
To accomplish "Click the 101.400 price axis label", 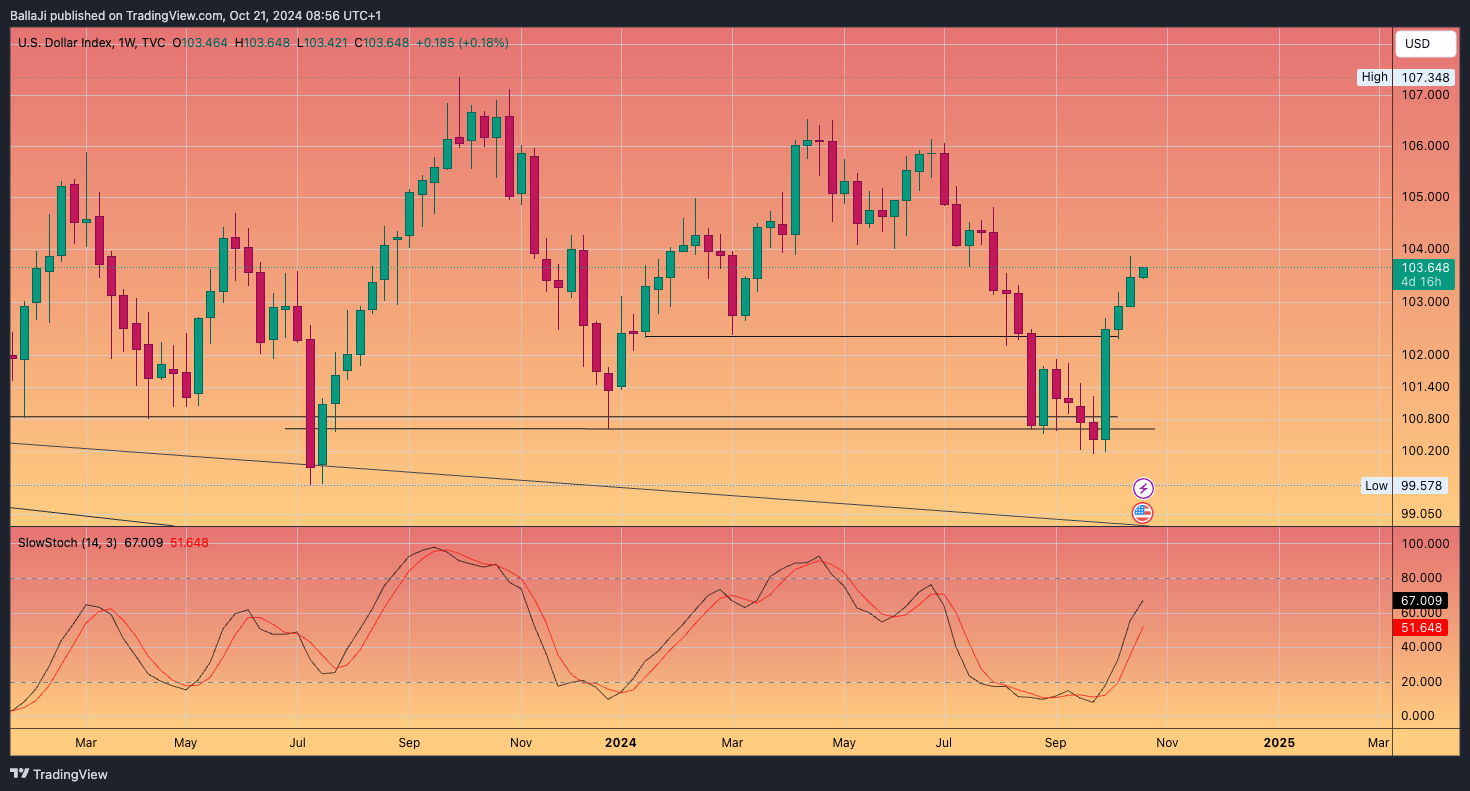I will coord(1425,386).
